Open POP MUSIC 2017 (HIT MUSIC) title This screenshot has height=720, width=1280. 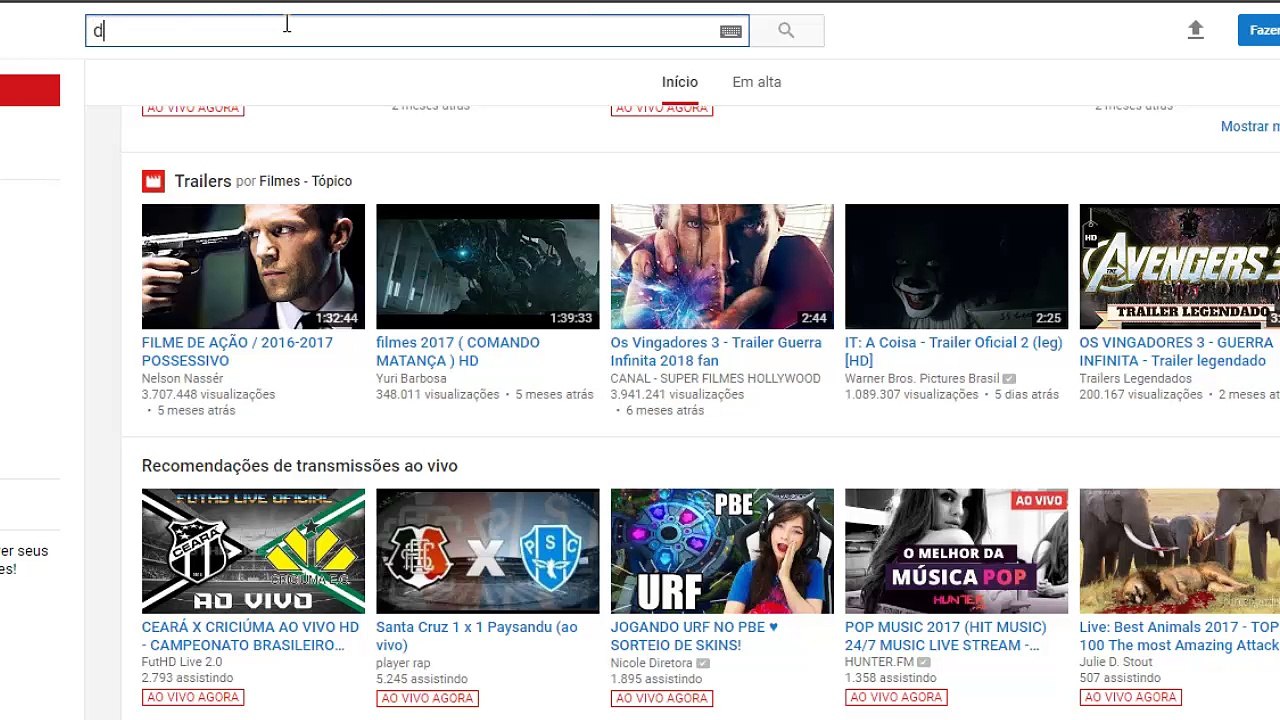click(946, 636)
